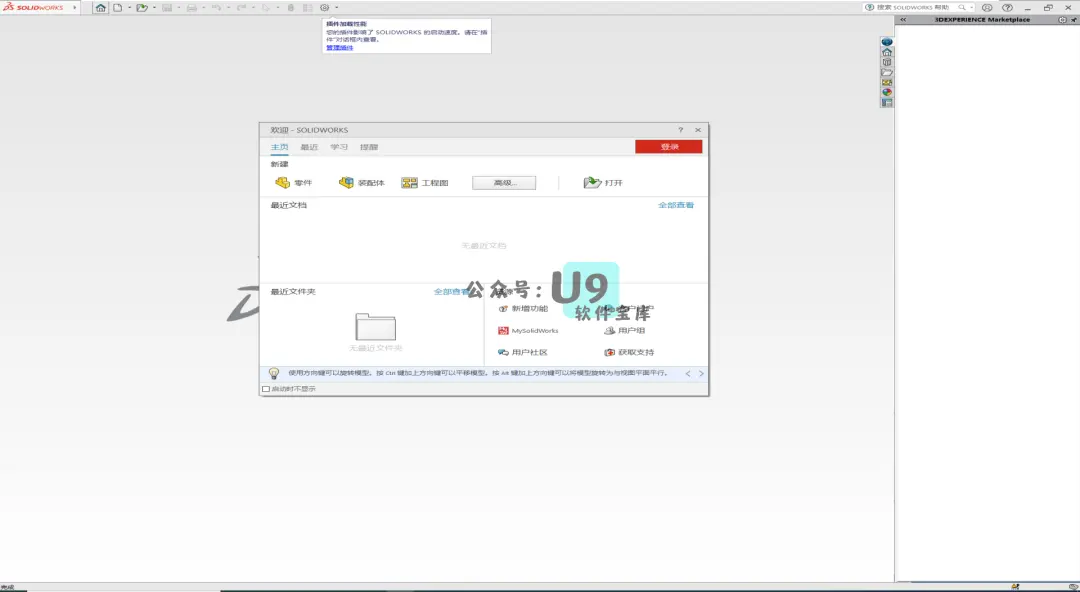The width and height of the screenshot is (1080, 592).
Task: Open the dropdown arrow next to the Print icon
Action: tap(204, 8)
